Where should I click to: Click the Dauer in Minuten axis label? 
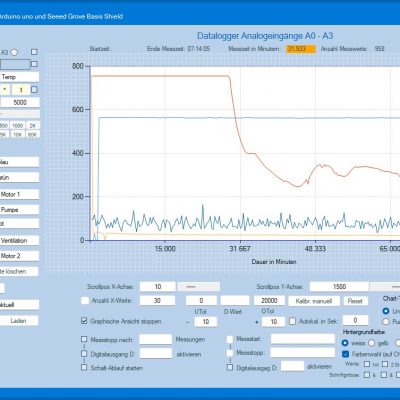tap(274, 262)
